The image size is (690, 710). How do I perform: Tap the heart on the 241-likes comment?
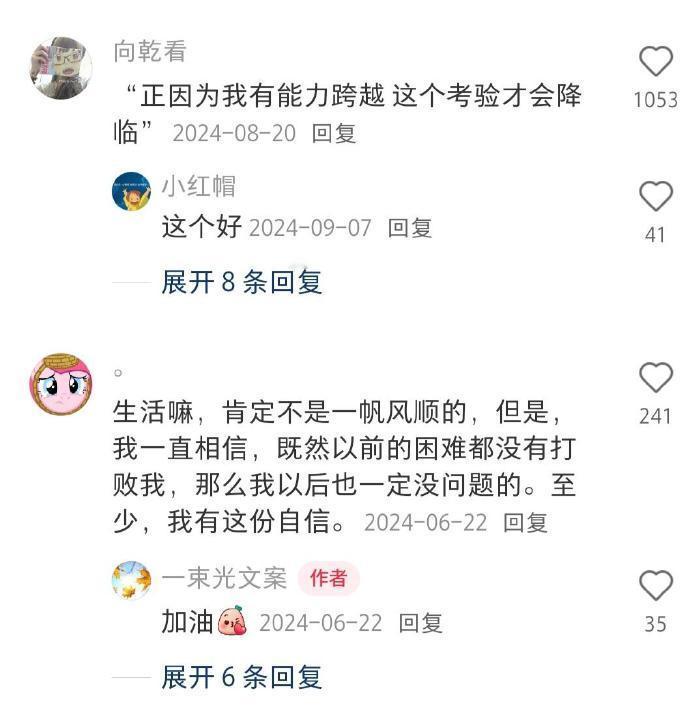pos(656,377)
